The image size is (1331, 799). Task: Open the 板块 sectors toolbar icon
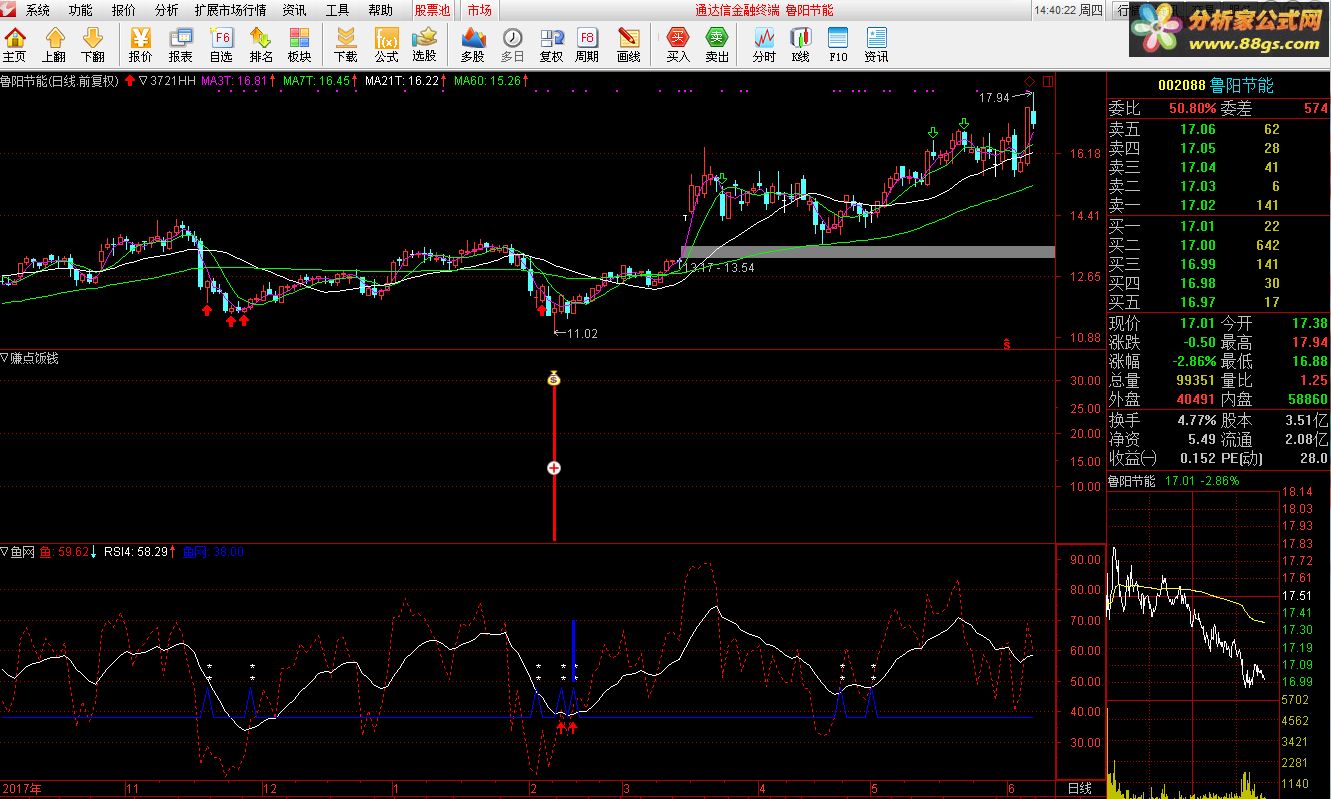299,45
